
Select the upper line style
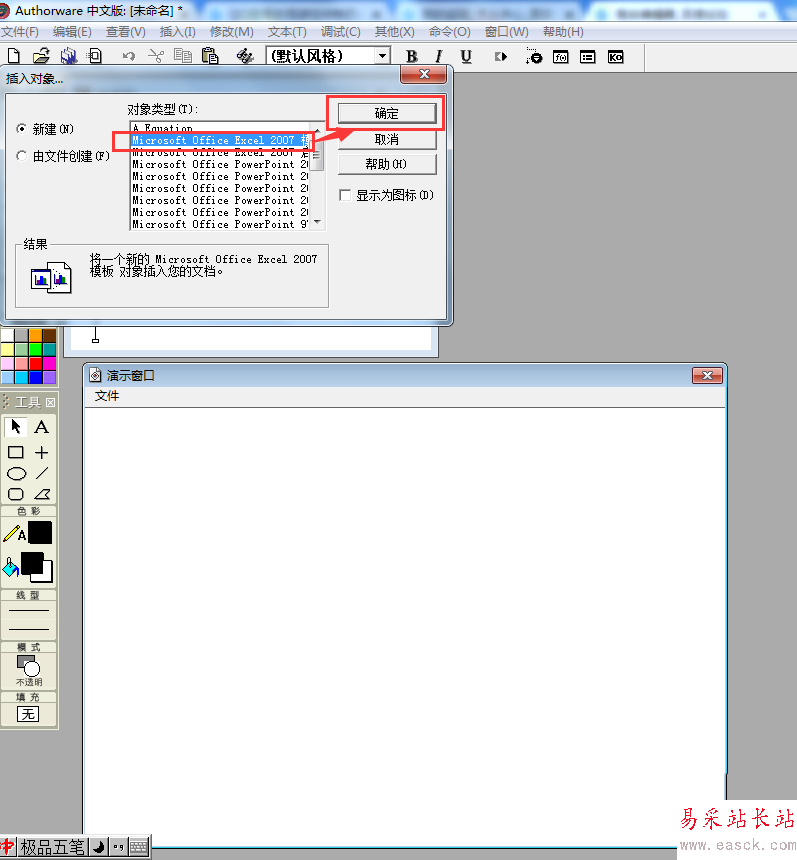coord(29,610)
